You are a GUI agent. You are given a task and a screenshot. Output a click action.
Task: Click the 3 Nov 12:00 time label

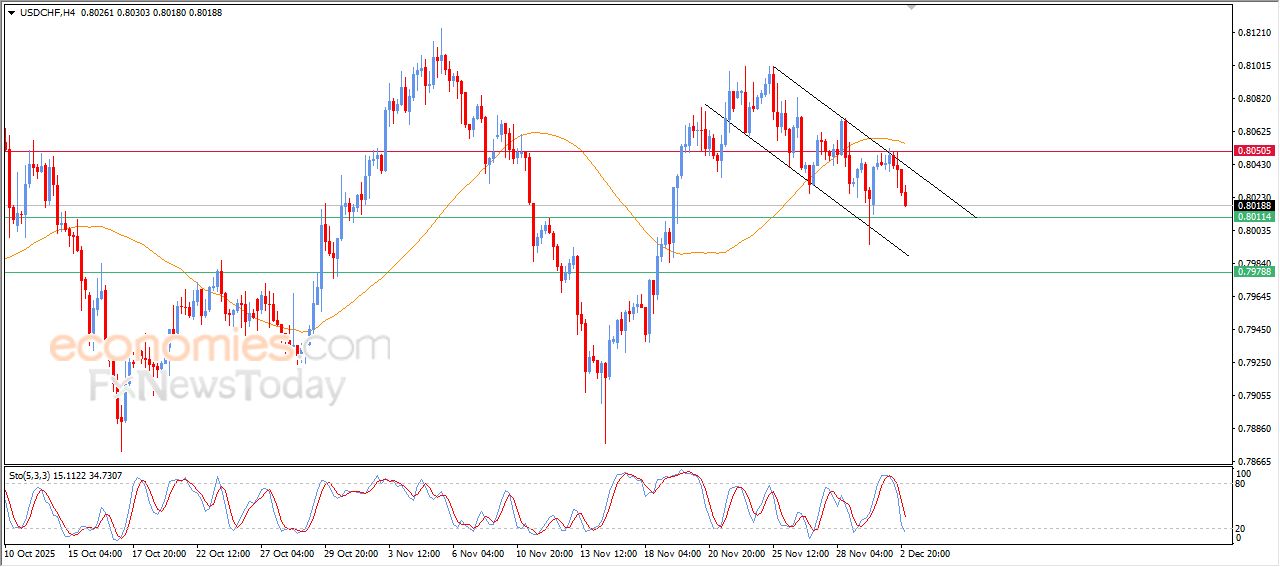[412, 552]
